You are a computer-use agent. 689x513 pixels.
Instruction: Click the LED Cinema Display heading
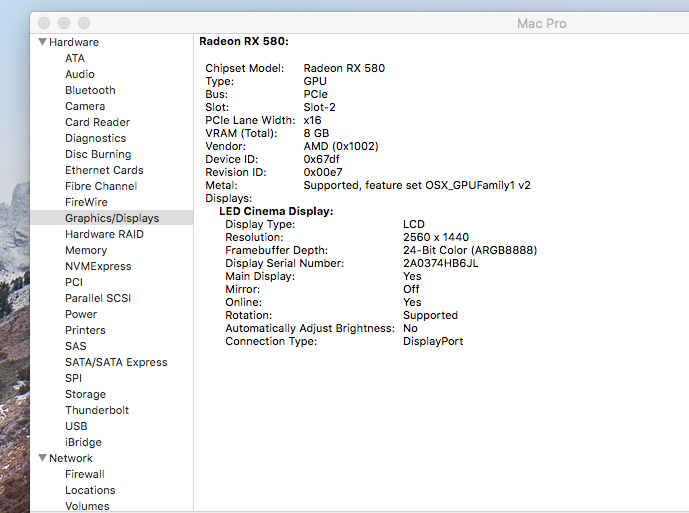pyautogui.click(x=276, y=211)
